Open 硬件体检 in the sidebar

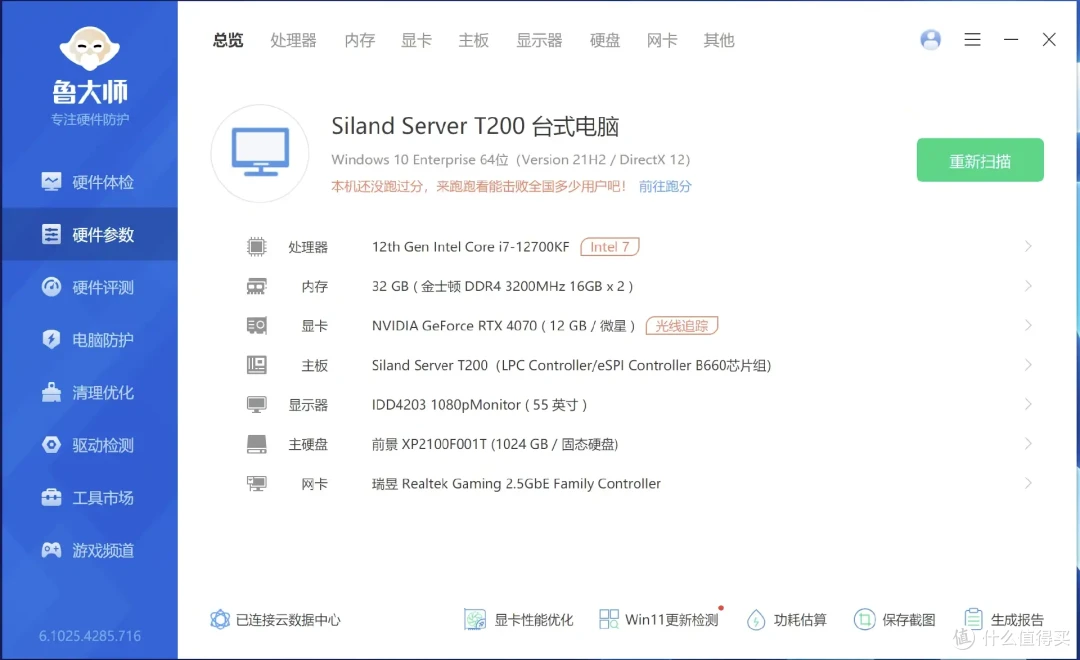click(88, 182)
